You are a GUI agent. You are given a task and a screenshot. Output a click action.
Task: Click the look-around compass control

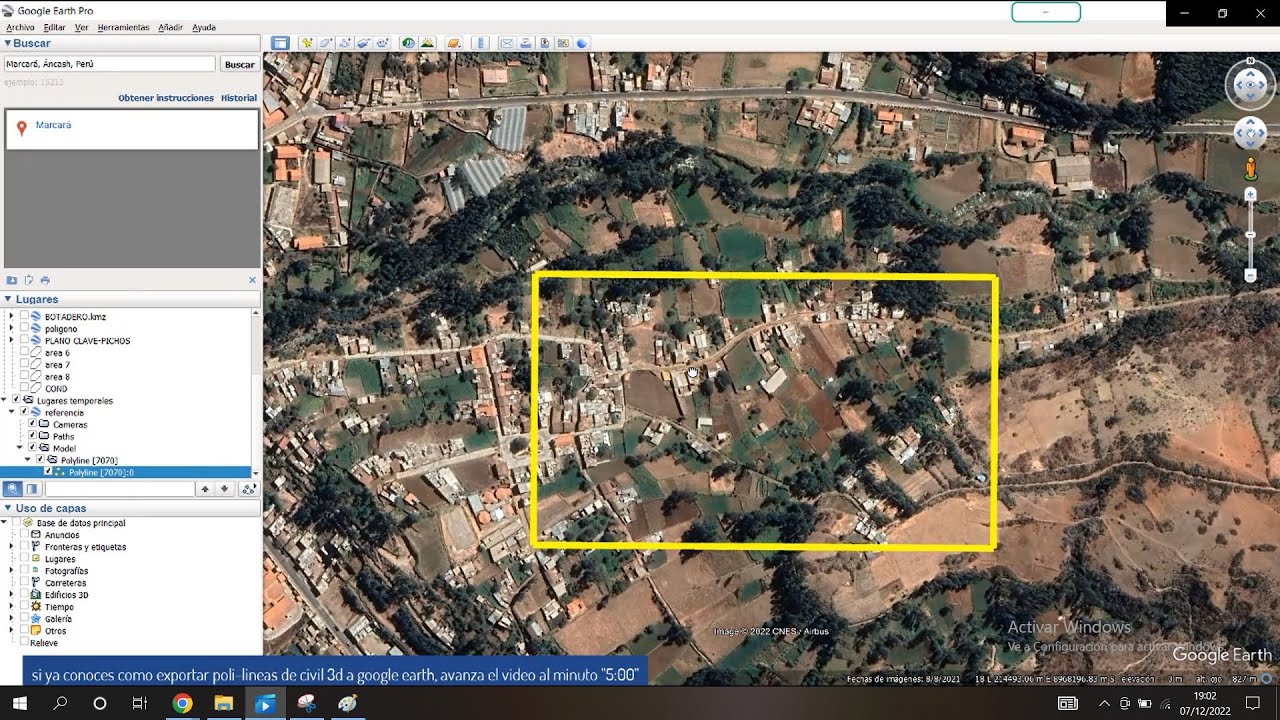[x=1250, y=87]
